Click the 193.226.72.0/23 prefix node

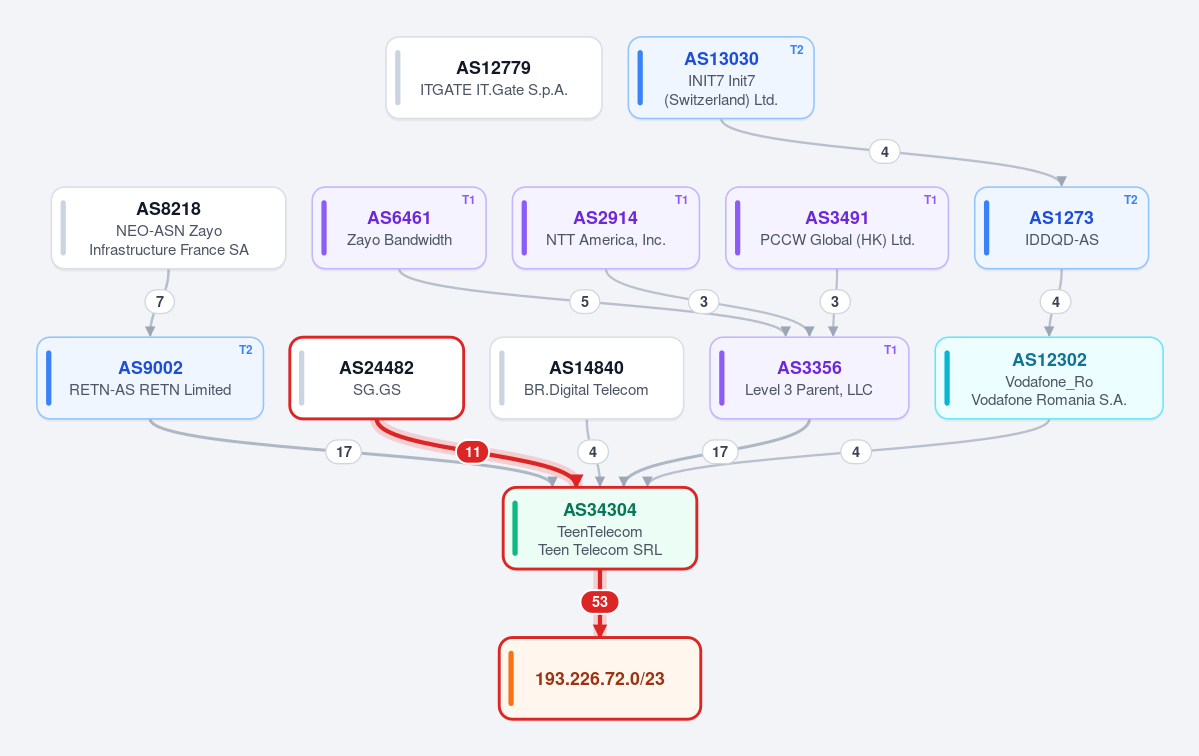600,678
